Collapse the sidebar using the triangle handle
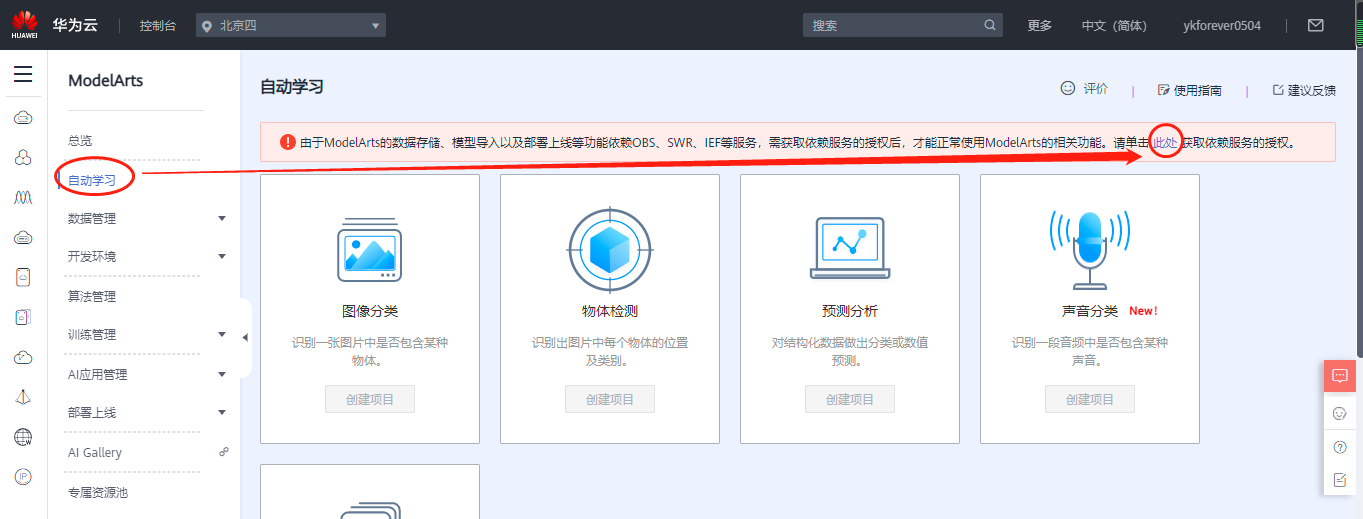 [246, 337]
